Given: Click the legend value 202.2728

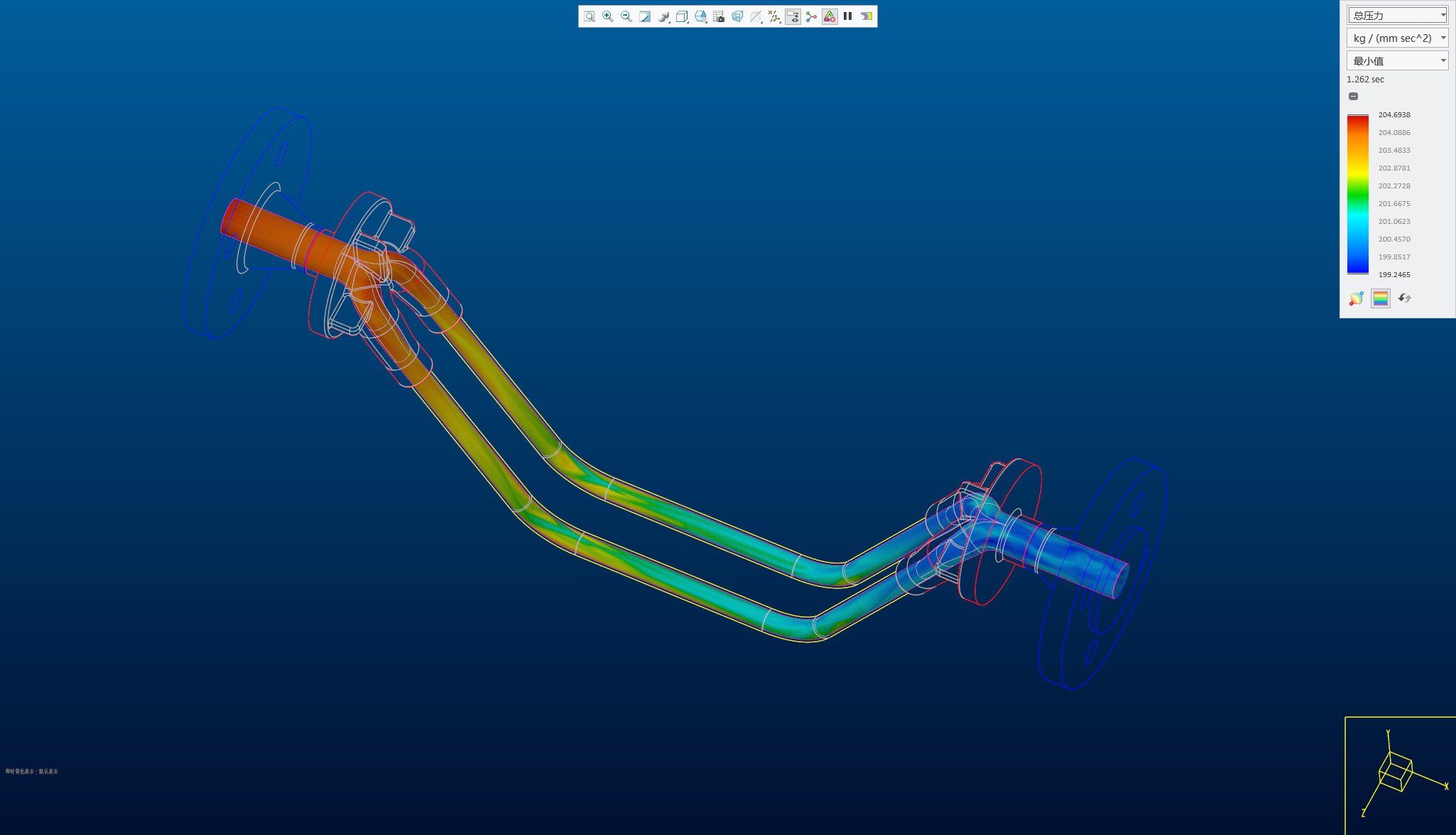Looking at the screenshot, I should click(1394, 185).
